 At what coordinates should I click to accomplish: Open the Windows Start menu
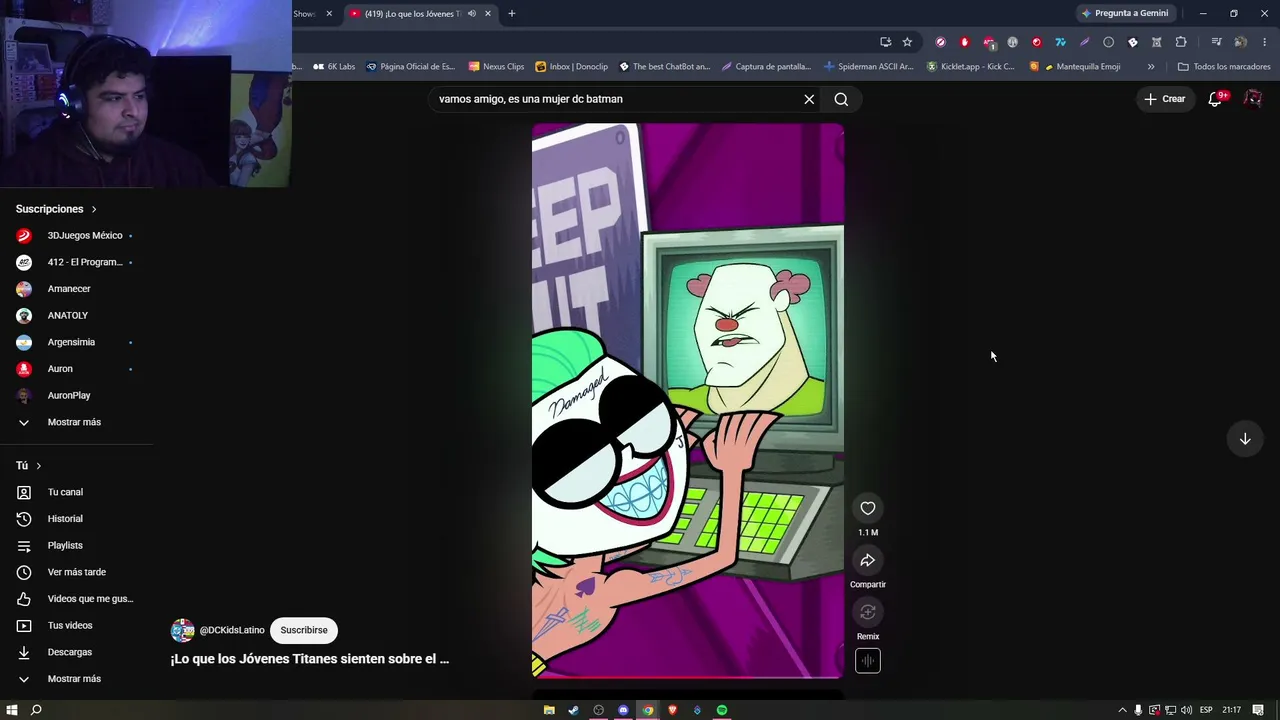tap(12, 710)
